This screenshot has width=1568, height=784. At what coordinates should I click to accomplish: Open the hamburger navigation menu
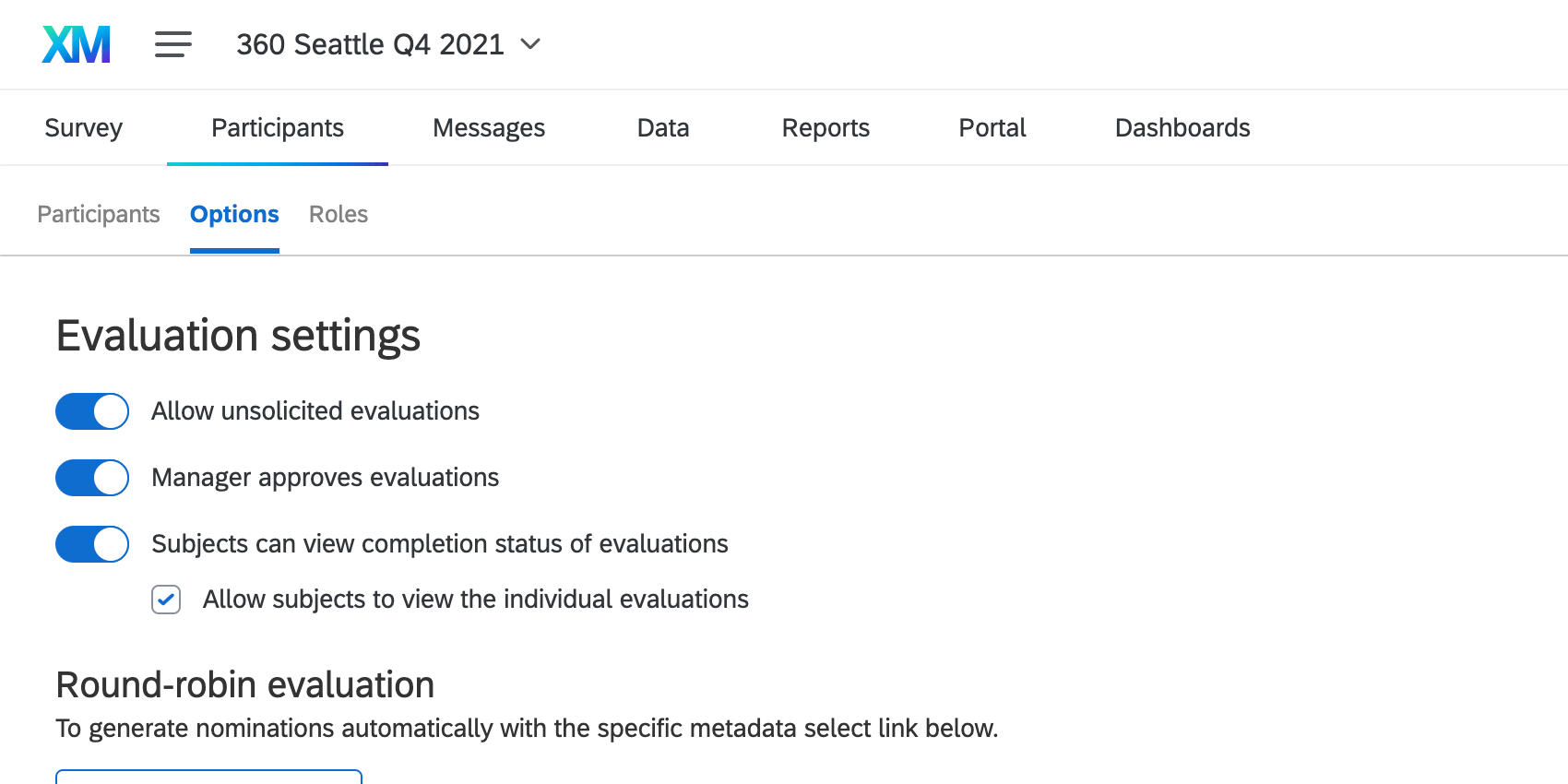(x=173, y=44)
